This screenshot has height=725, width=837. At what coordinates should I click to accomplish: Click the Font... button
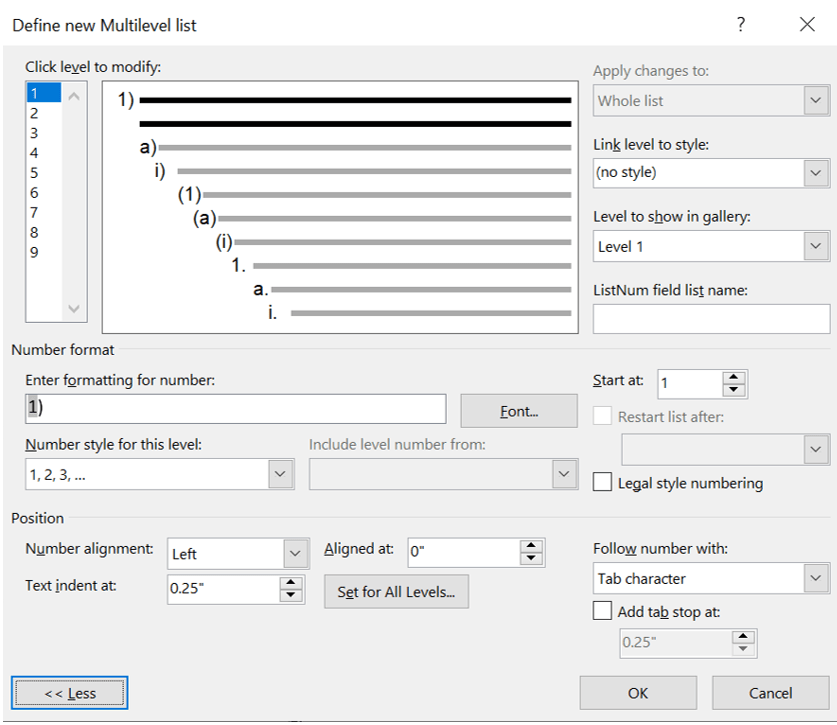[x=518, y=411]
